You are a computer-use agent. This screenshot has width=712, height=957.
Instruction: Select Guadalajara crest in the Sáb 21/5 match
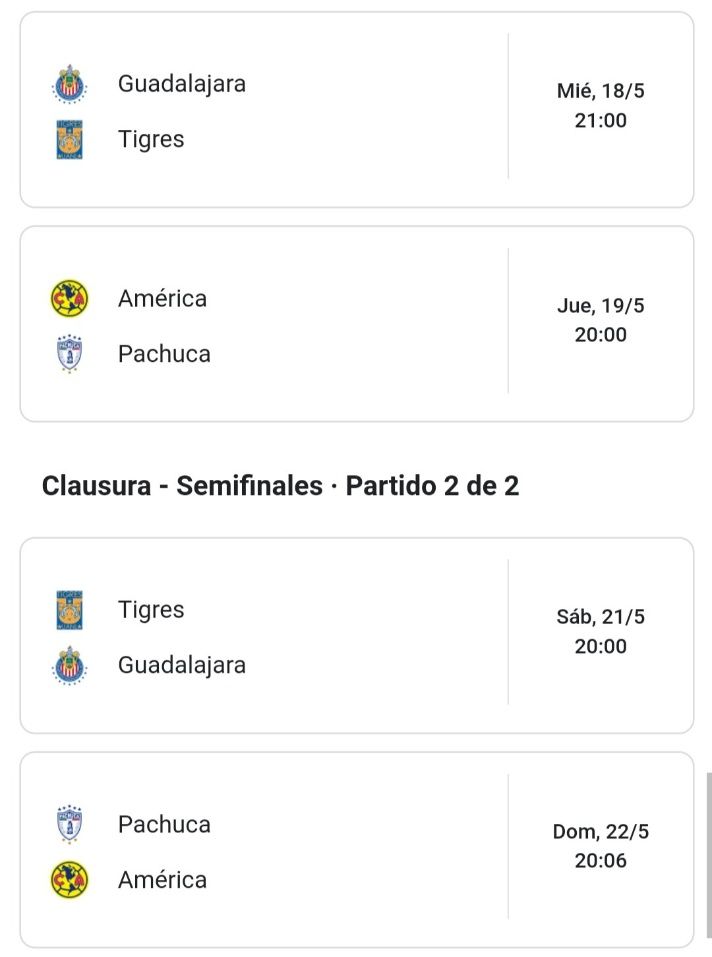click(69, 665)
